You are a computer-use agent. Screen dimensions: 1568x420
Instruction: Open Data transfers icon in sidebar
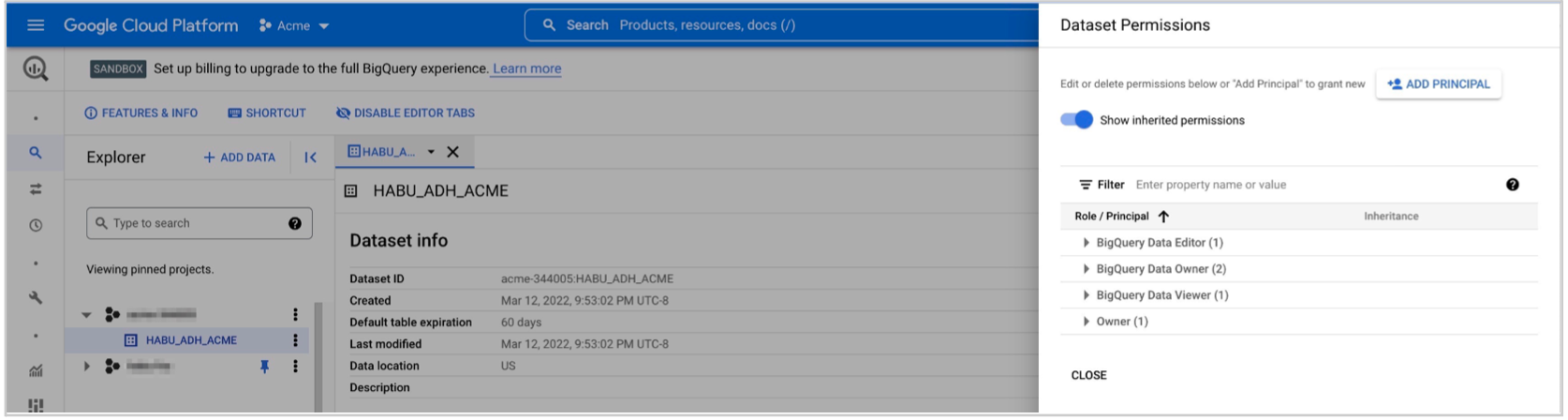pos(36,188)
